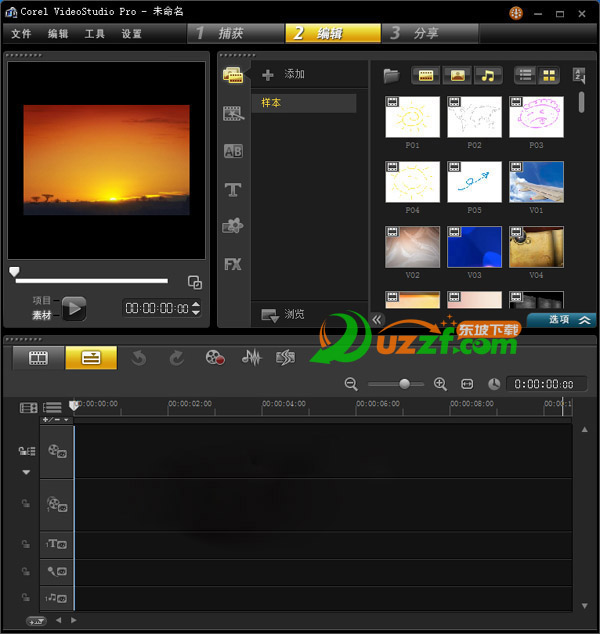Click the 添加 add folder button

tap(284, 75)
